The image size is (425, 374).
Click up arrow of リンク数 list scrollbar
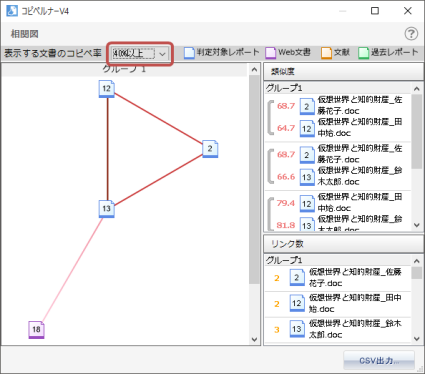[417, 261]
